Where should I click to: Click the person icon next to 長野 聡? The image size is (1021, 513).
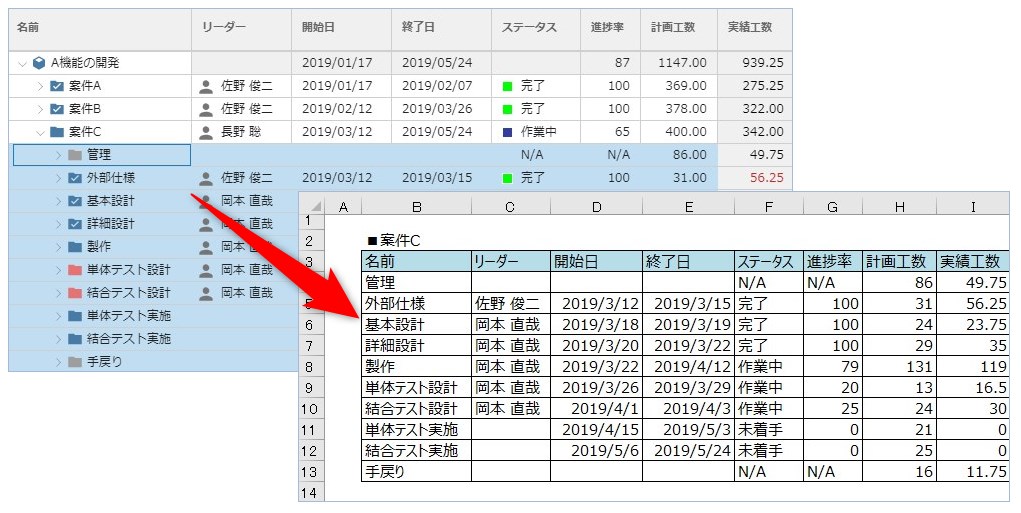pyautogui.click(x=206, y=132)
